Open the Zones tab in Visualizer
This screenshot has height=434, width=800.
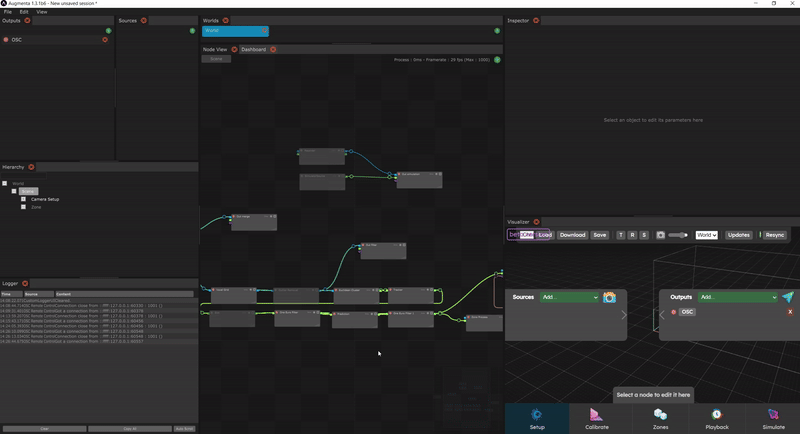coord(660,419)
